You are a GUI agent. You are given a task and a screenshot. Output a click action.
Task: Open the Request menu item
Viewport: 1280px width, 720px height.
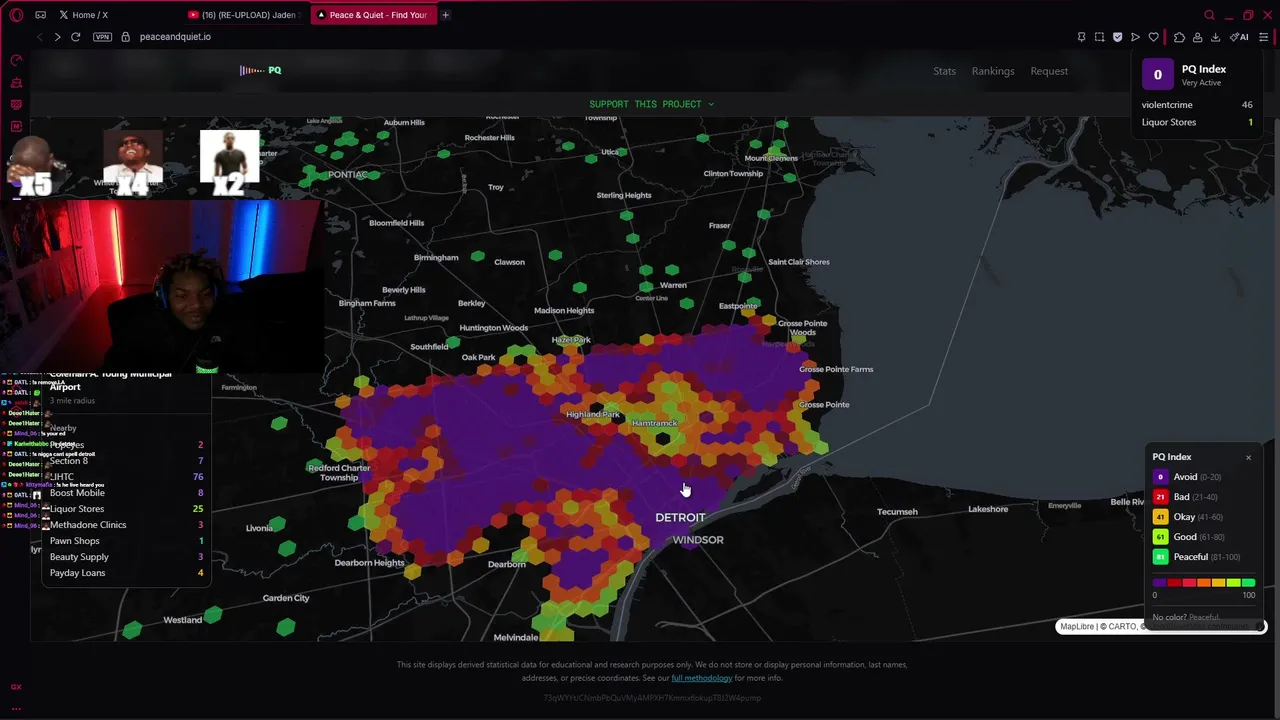pos(1049,71)
